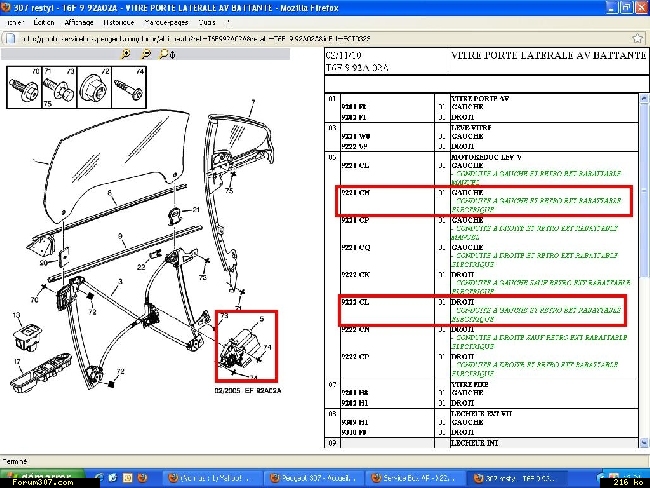Open the Outils menu
Screen dimensions: 650x488
click(x=206, y=22)
